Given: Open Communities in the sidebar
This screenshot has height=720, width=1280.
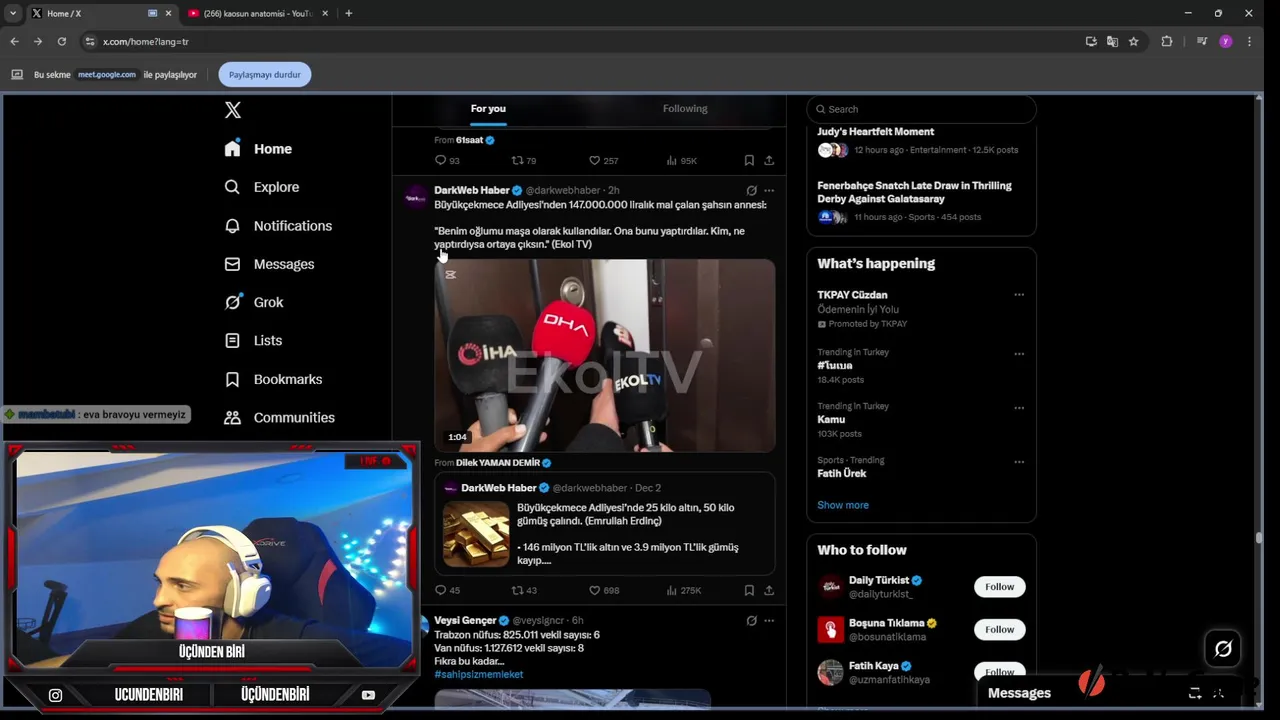Looking at the screenshot, I should (x=279, y=417).
